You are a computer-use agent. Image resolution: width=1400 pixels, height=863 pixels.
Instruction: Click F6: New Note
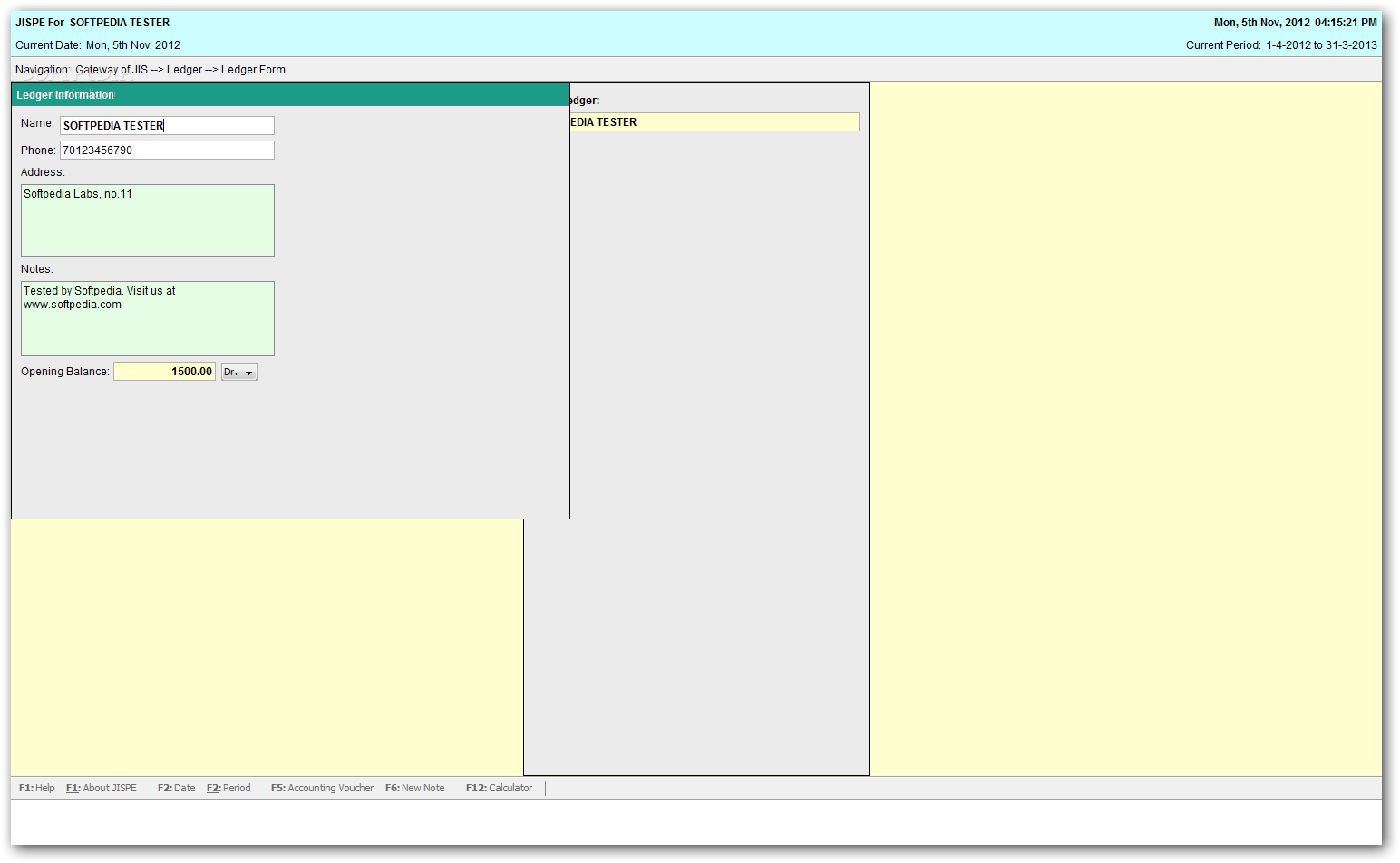pyautogui.click(x=415, y=788)
